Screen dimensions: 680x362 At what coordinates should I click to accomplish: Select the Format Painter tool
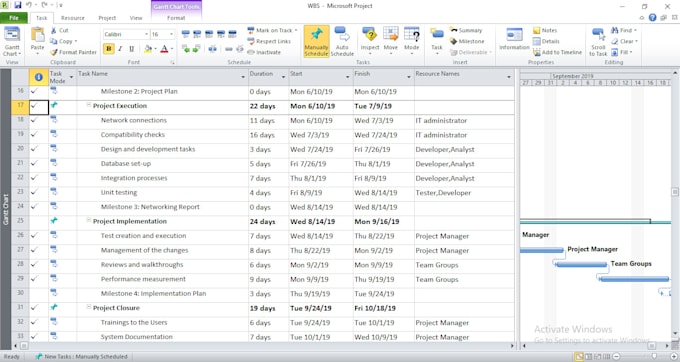(x=73, y=52)
